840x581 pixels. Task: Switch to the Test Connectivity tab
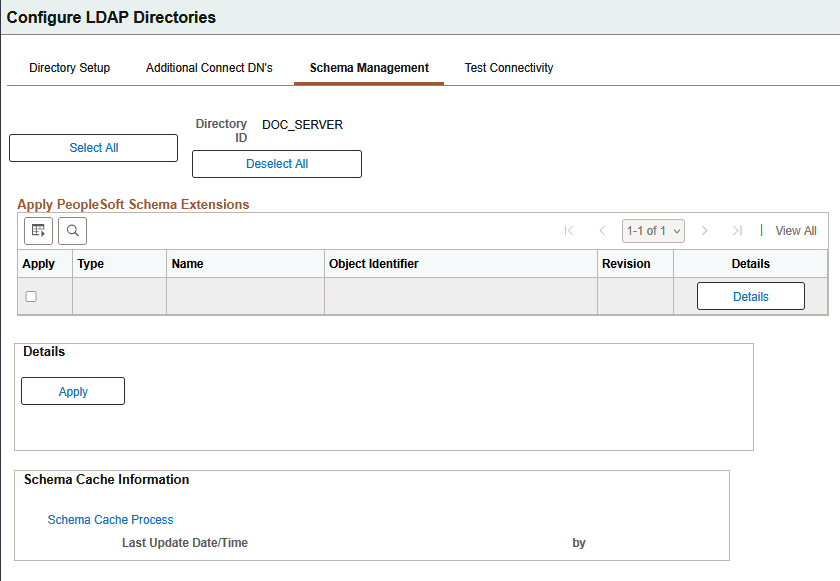click(509, 67)
